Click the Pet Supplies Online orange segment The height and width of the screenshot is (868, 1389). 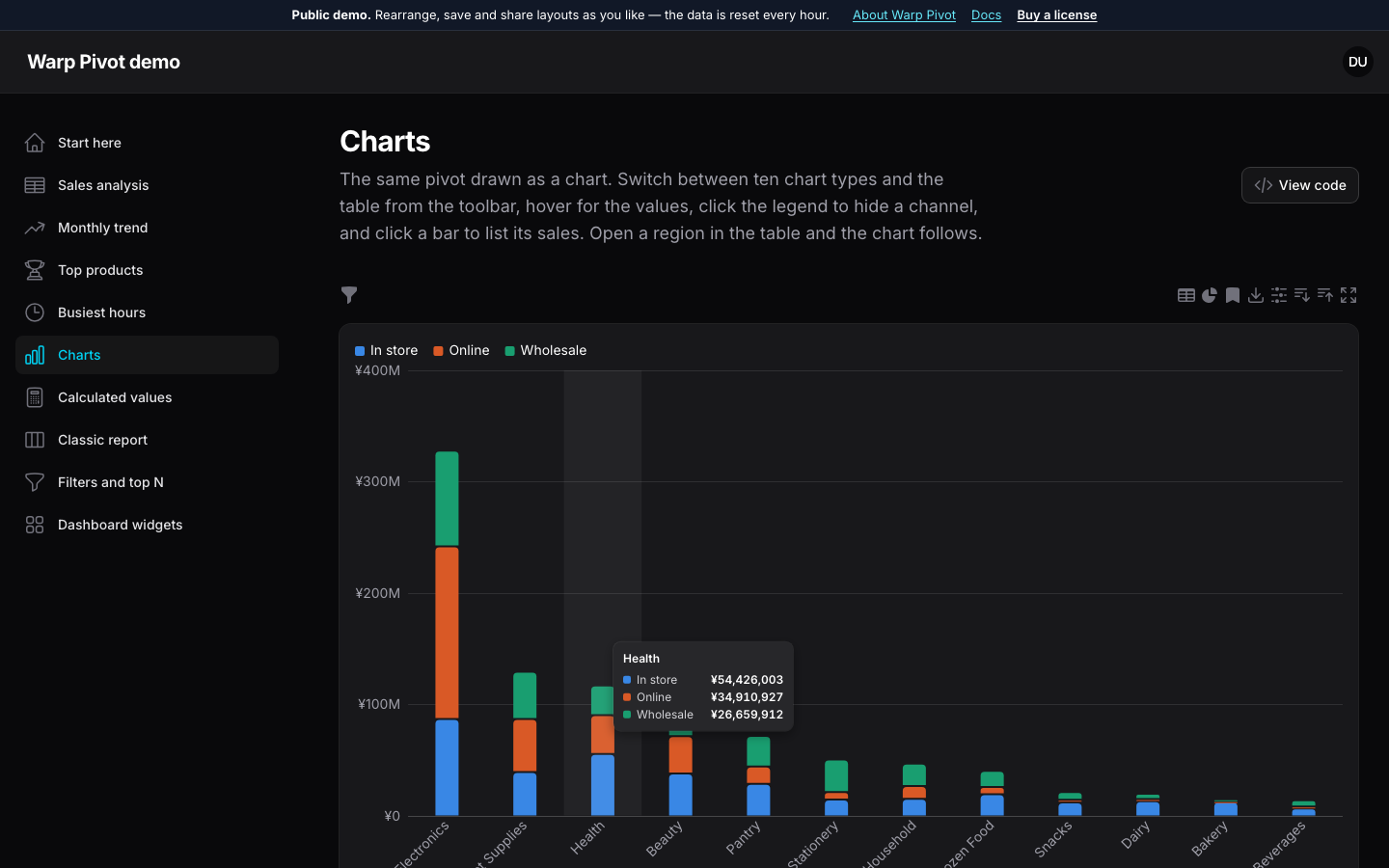(x=525, y=746)
